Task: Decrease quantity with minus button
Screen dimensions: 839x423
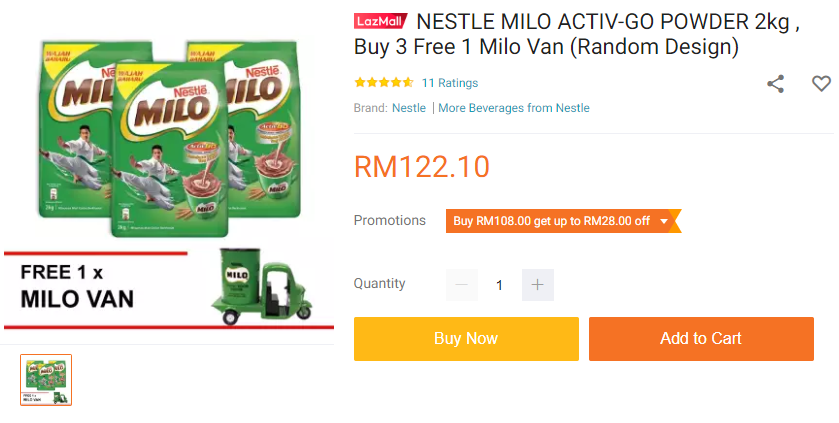Action: (462, 285)
